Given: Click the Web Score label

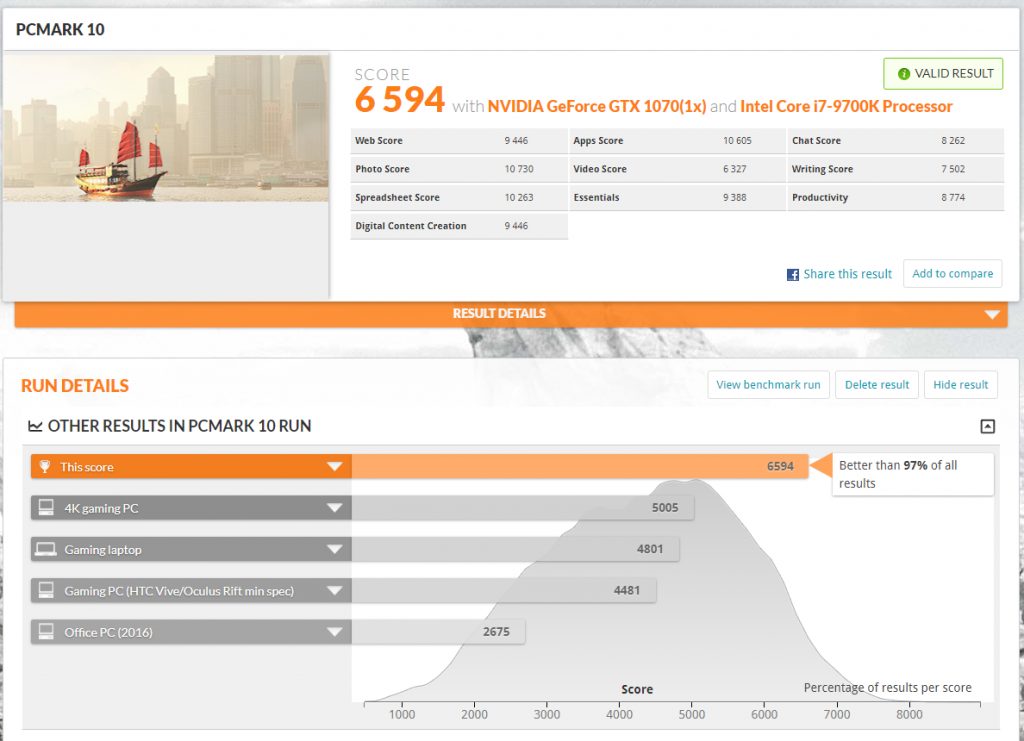Looking at the screenshot, I should coord(379,140).
